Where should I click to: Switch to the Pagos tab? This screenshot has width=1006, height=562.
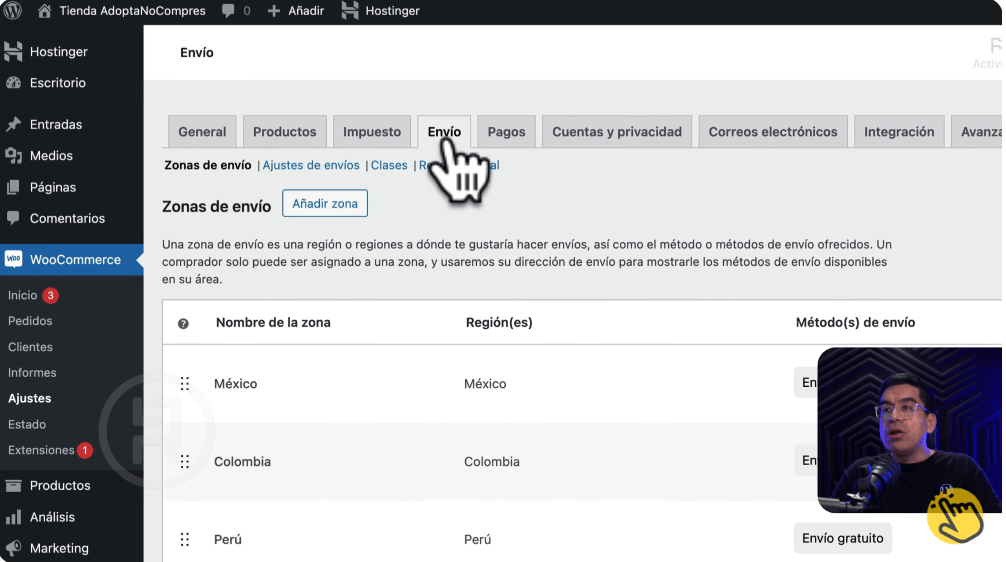tap(506, 132)
